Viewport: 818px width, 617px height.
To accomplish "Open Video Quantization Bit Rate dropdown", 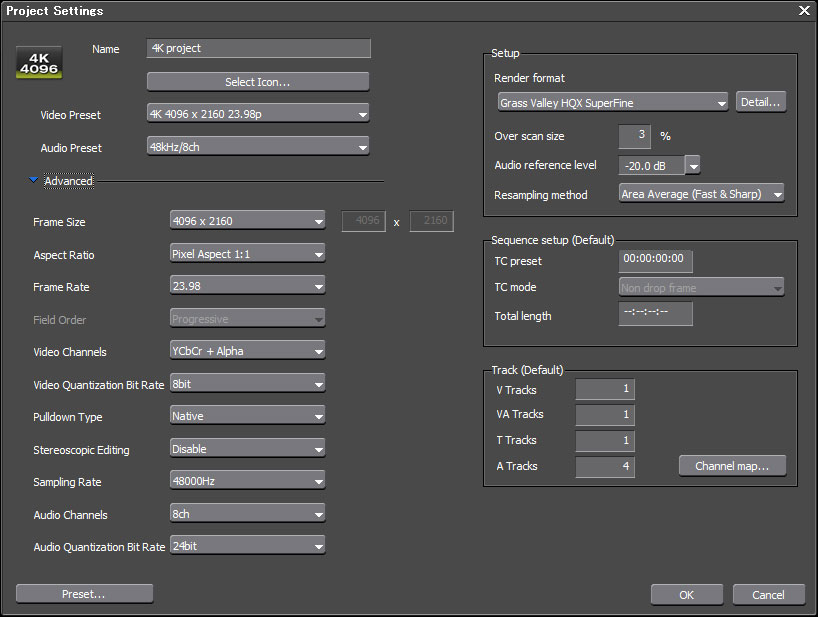I will click(x=247, y=384).
